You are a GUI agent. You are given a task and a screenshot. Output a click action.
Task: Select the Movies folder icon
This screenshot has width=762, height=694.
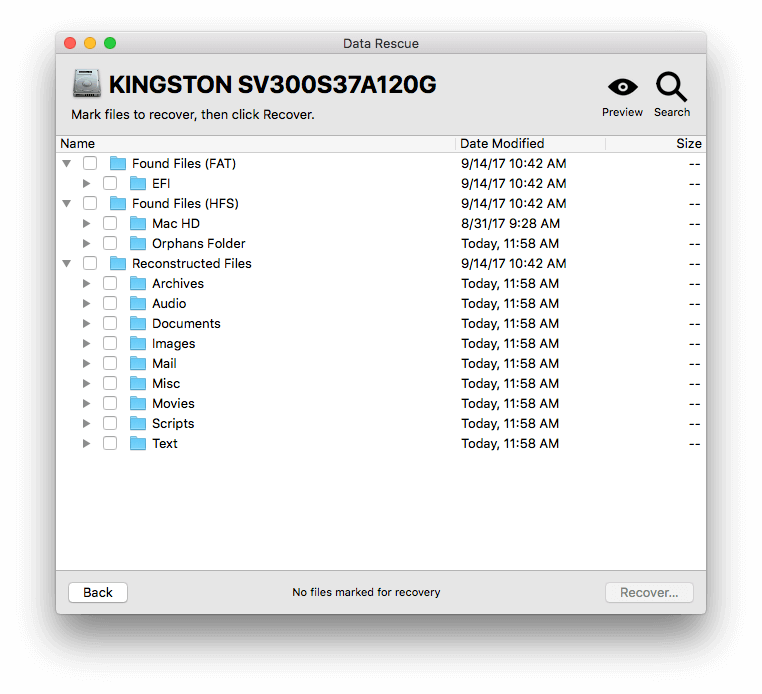click(x=138, y=403)
